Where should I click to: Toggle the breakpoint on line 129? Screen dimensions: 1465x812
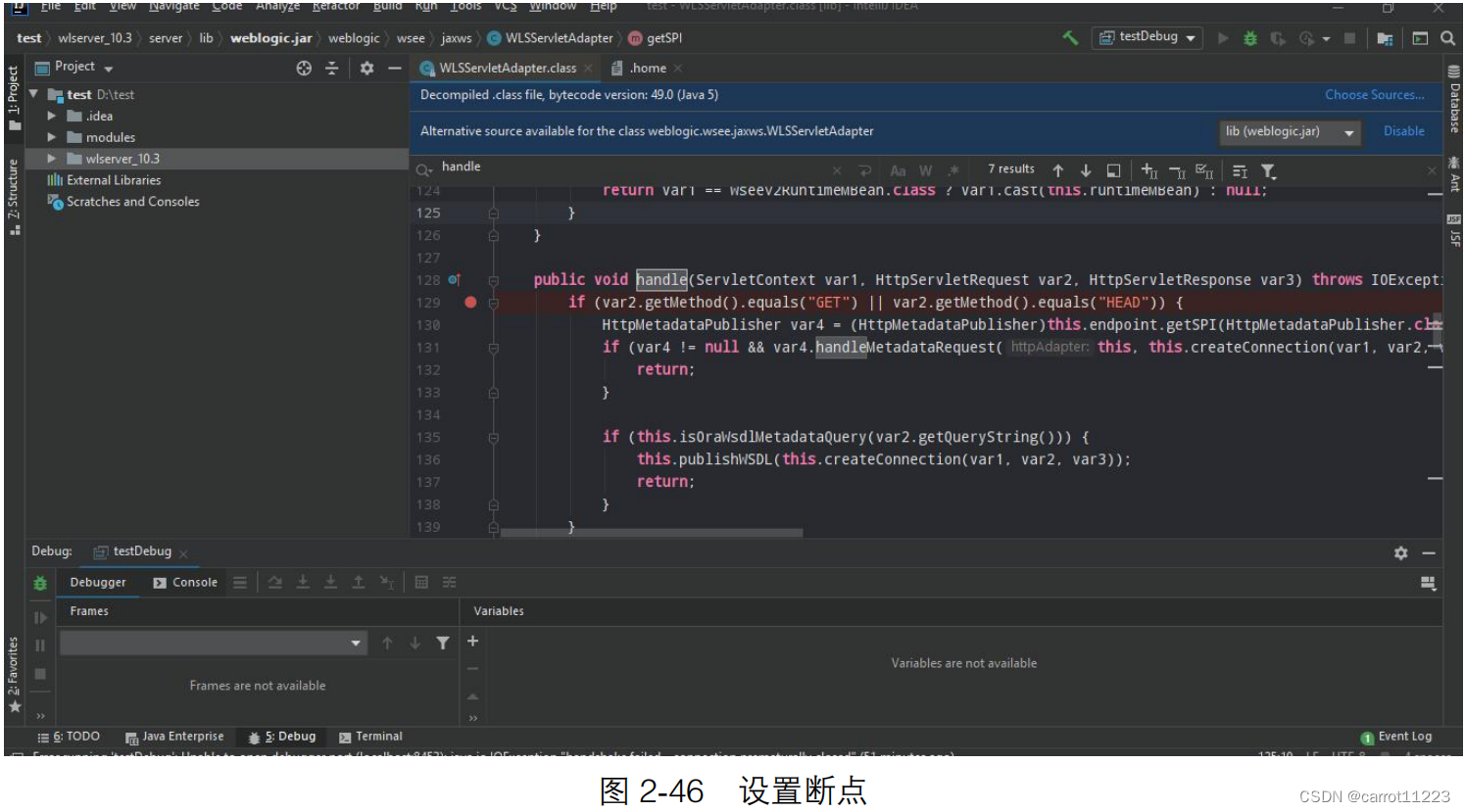coord(470,303)
